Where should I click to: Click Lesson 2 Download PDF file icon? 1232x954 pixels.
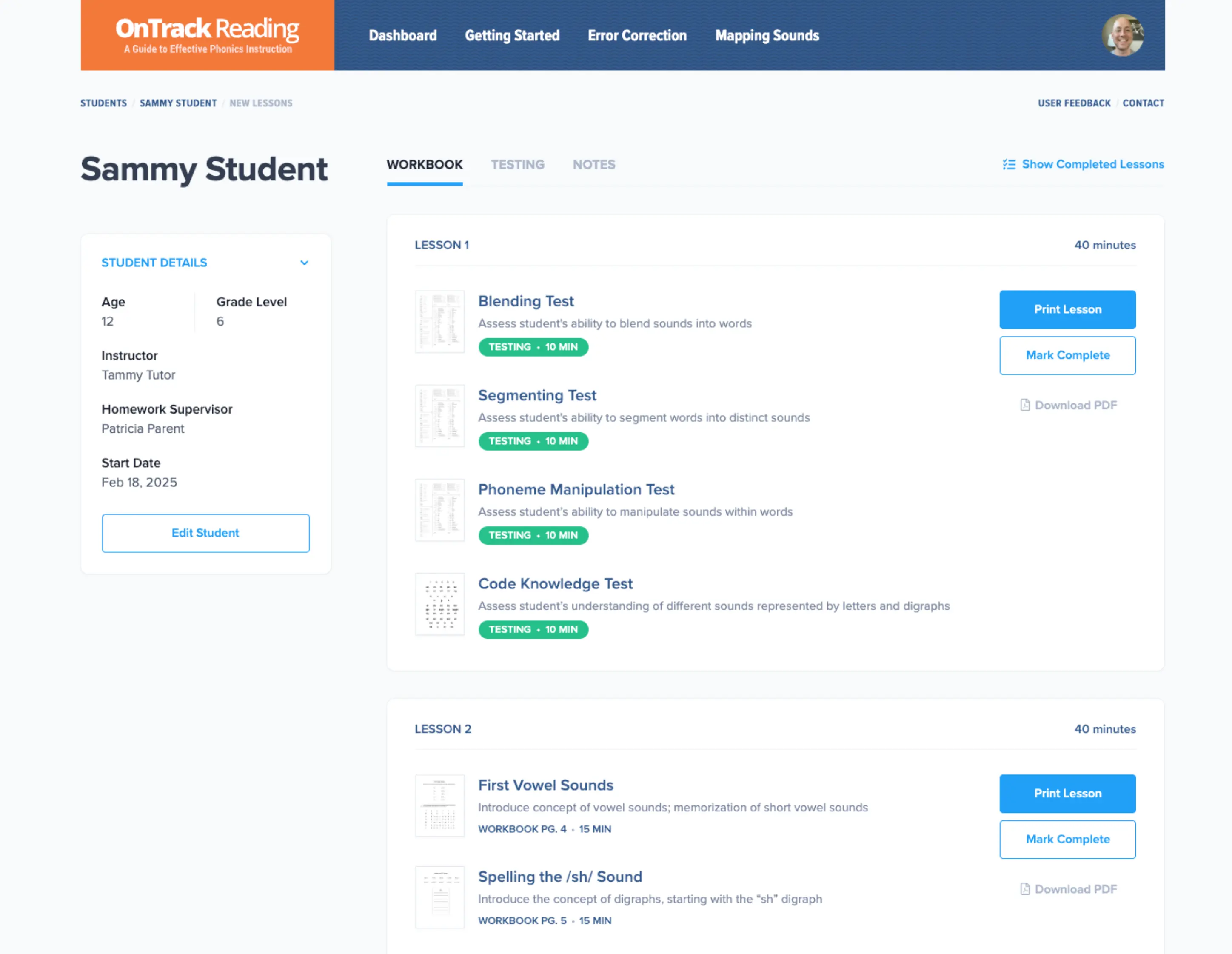click(1024, 889)
